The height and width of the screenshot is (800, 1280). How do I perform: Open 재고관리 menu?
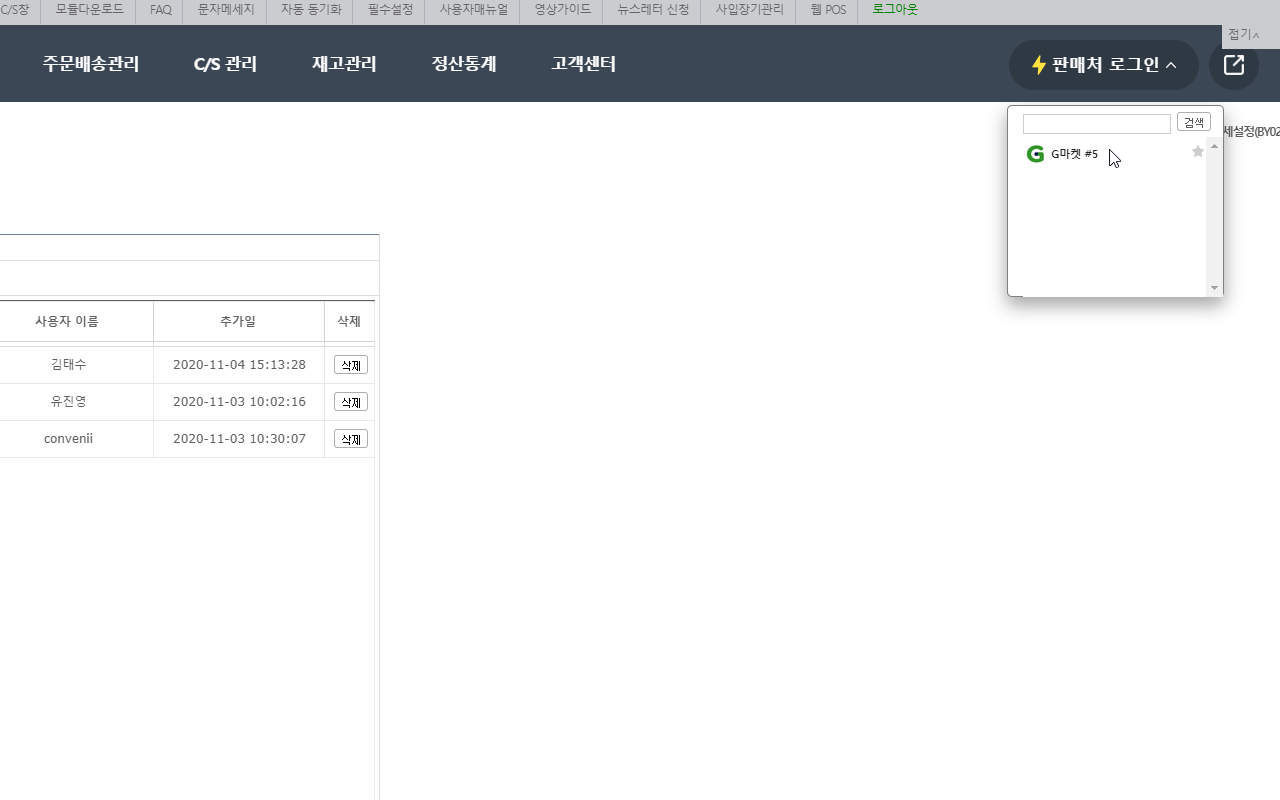344,64
